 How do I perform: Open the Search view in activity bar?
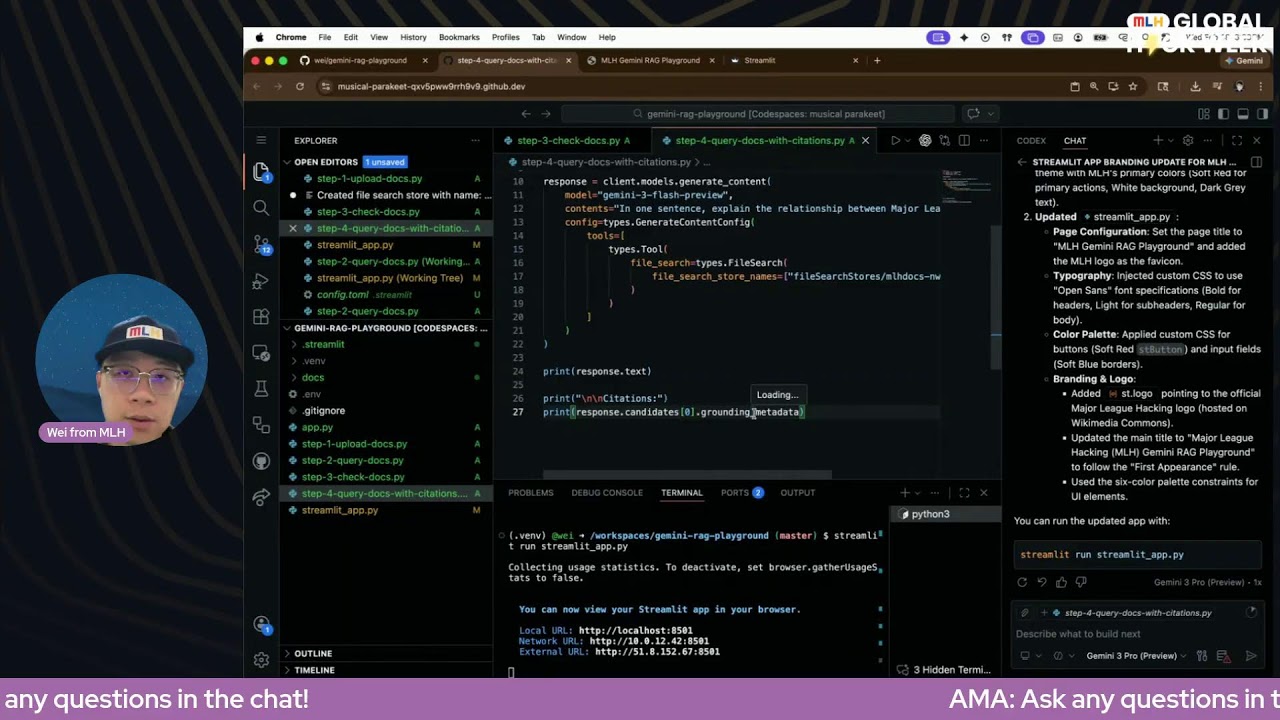pyautogui.click(x=261, y=207)
